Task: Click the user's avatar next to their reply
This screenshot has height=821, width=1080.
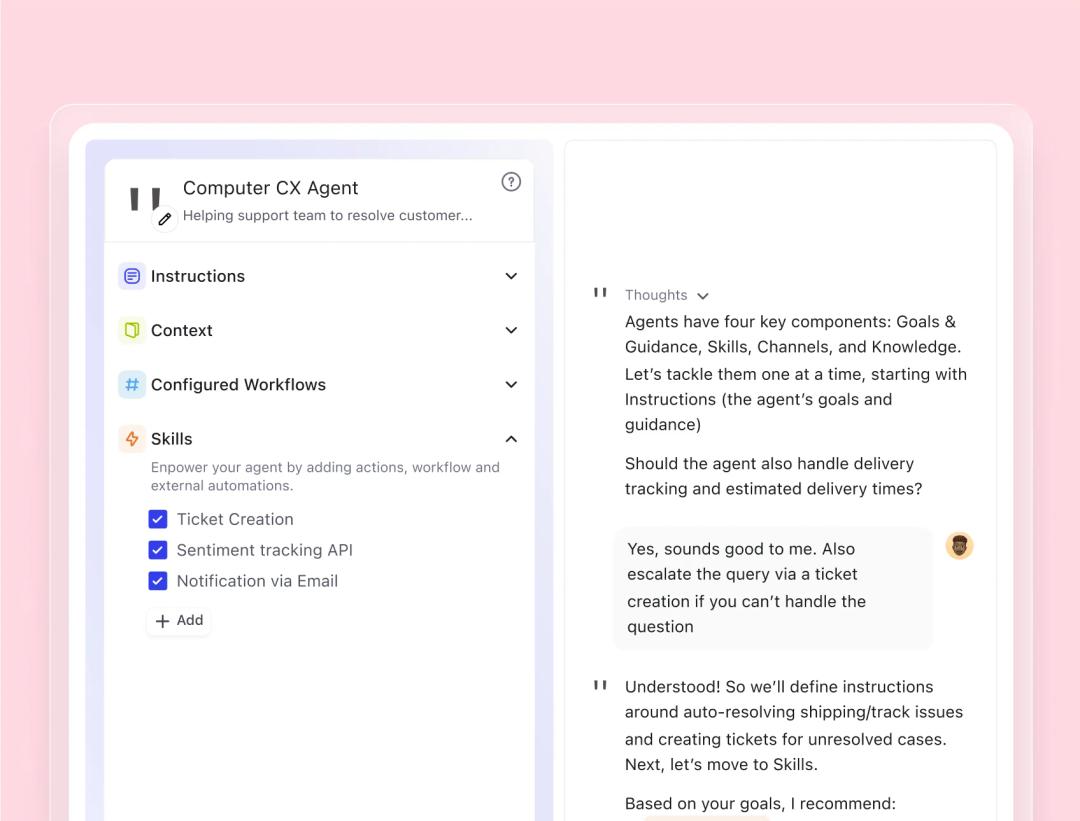Action: click(959, 545)
